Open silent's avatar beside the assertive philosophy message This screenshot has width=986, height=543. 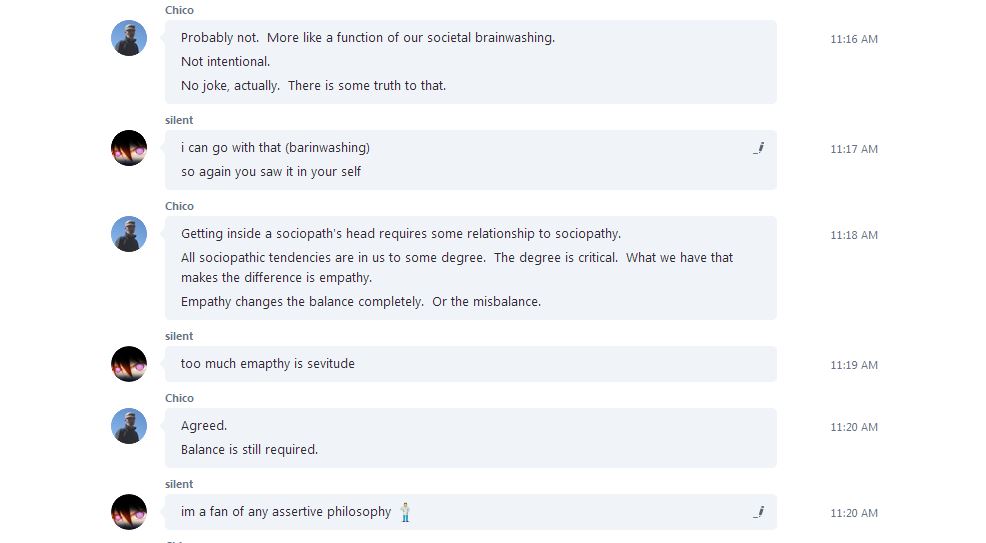[129, 512]
